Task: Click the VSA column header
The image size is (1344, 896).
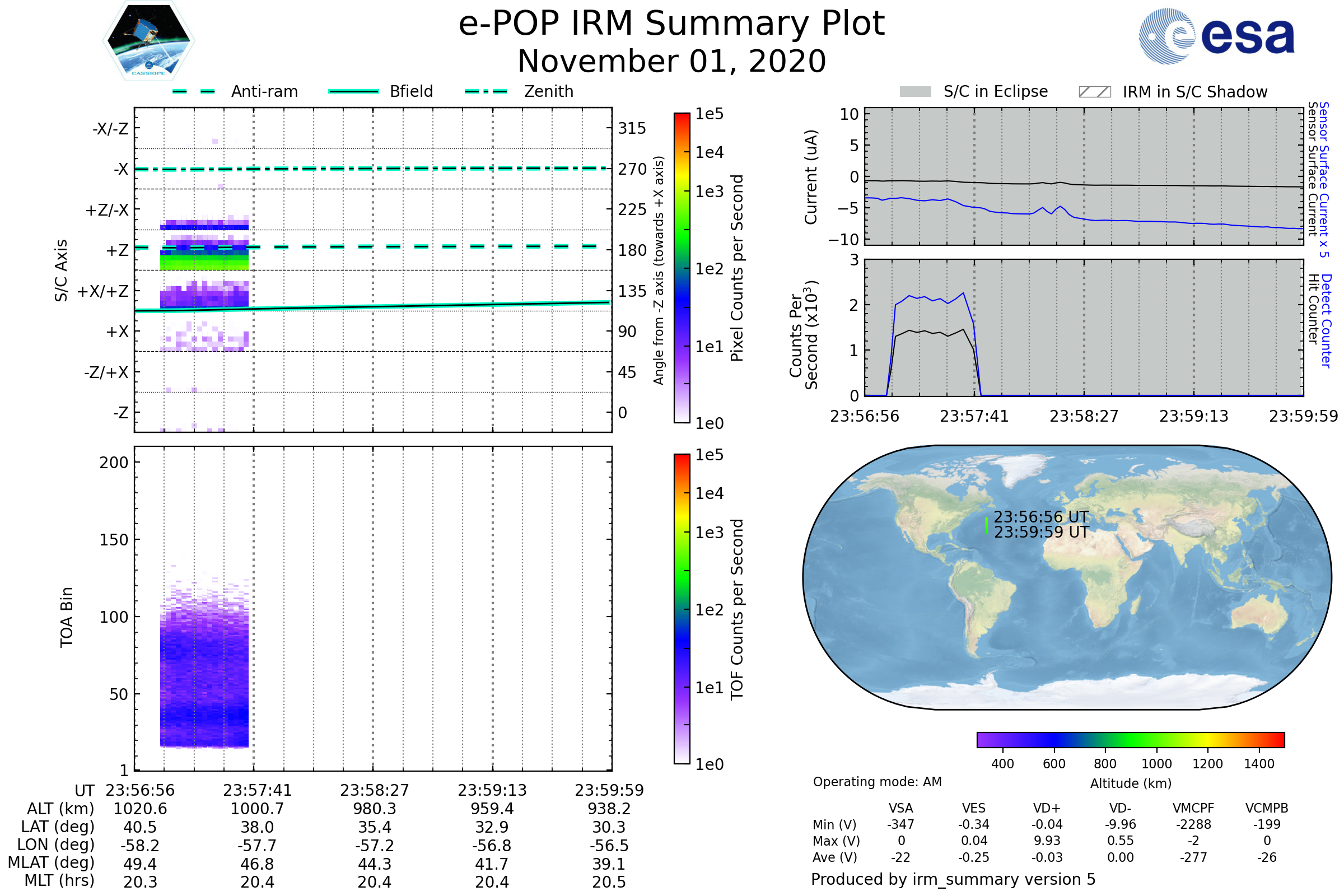Action: [x=900, y=808]
